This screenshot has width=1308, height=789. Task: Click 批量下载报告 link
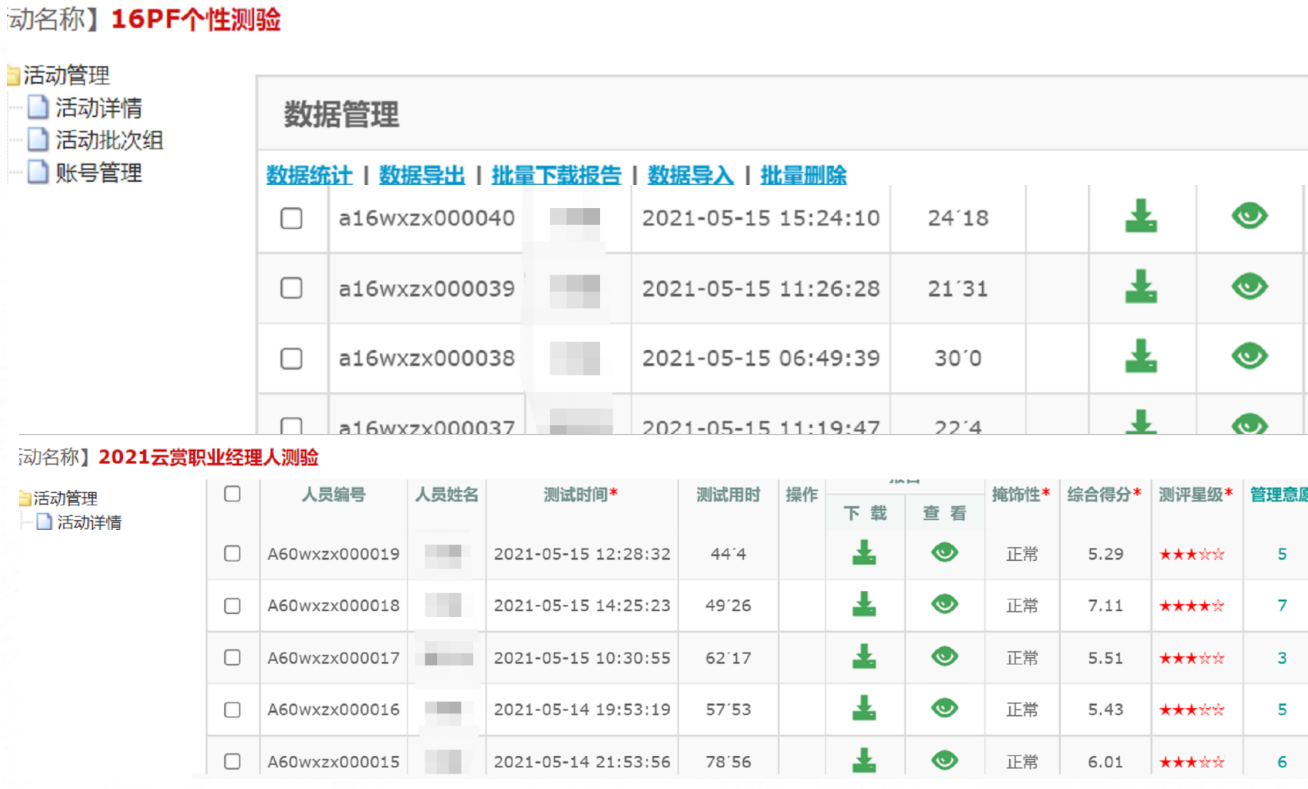coord(556,175)
